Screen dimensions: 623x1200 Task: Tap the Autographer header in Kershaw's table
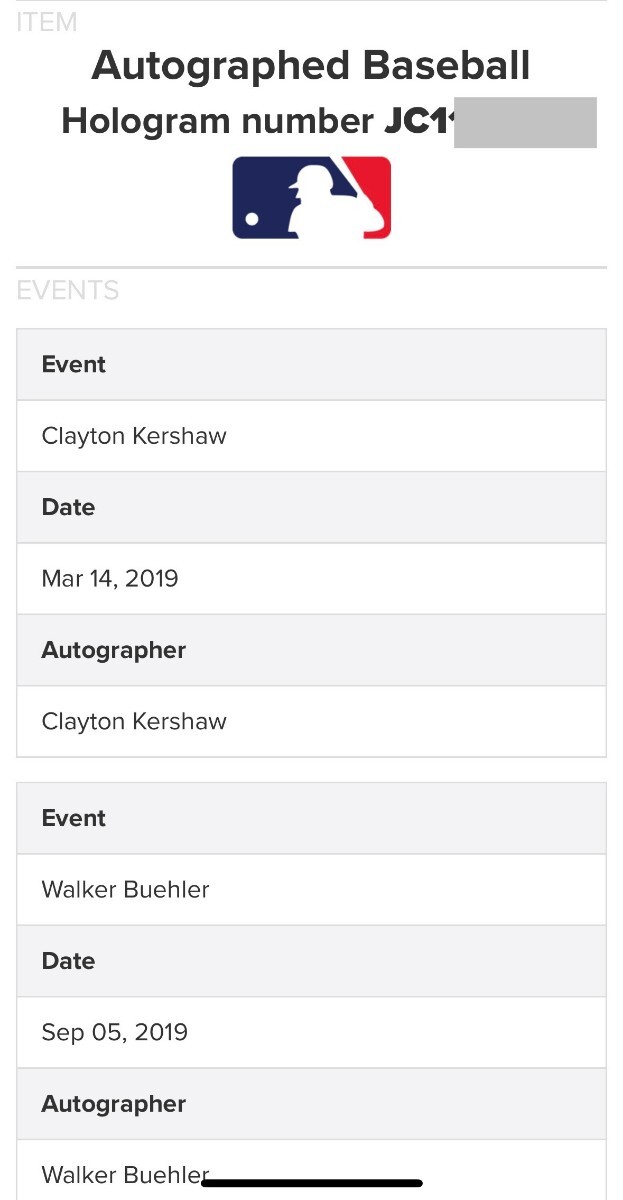[x=114, y=651]
